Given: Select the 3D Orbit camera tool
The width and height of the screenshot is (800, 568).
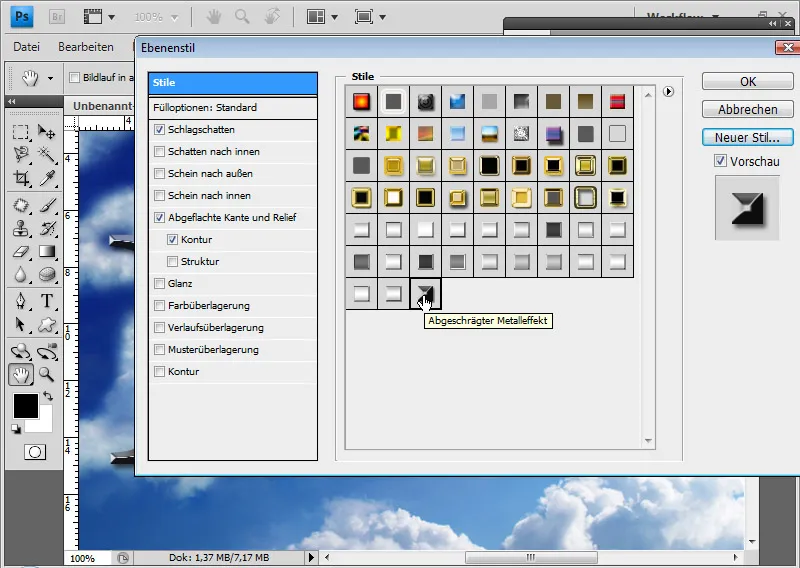Looking at the screenshot, I should pos(46,352).
